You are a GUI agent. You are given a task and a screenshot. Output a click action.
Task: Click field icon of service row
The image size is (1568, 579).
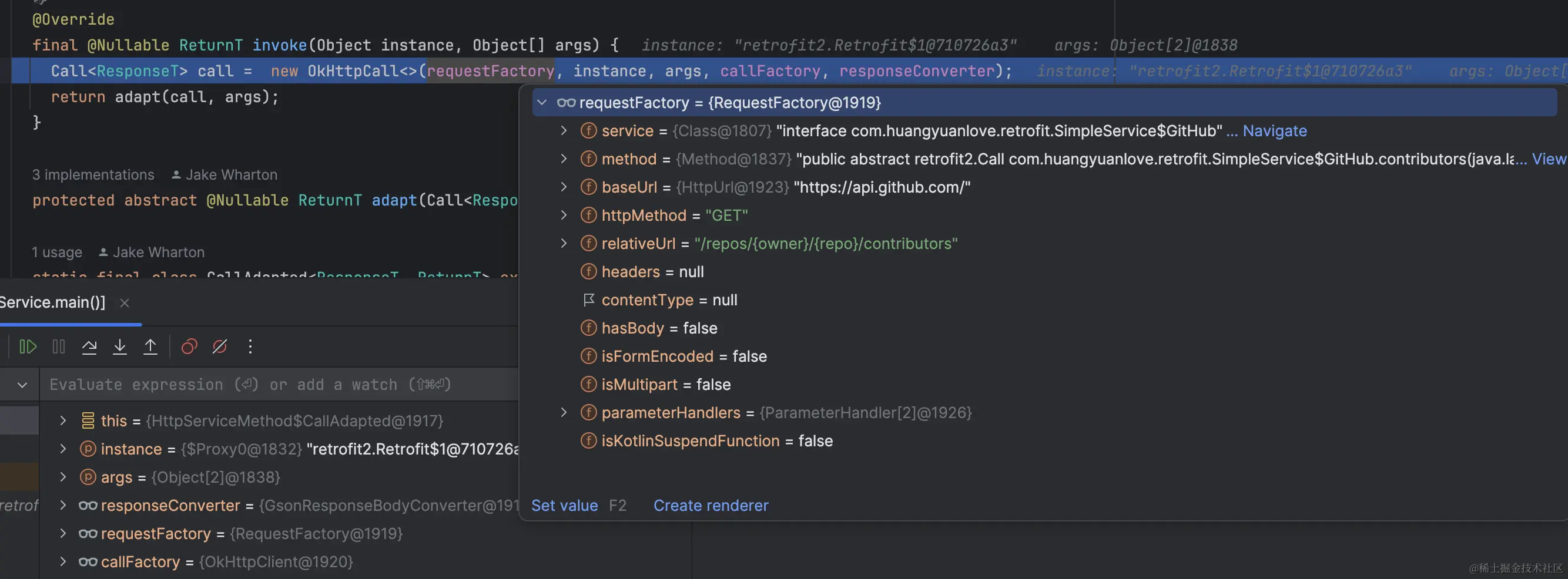click(588, 131)
